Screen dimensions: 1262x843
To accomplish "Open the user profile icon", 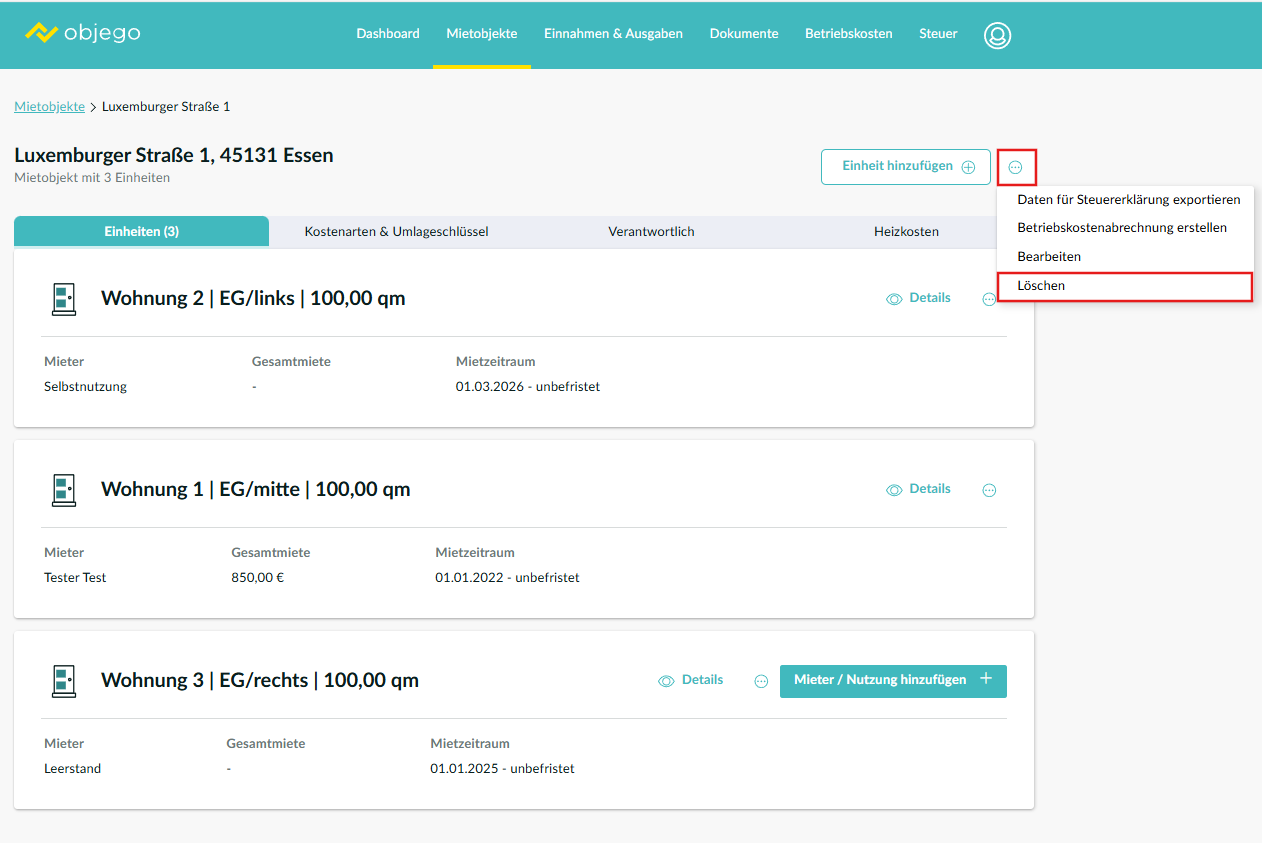I will pos(997,35).
